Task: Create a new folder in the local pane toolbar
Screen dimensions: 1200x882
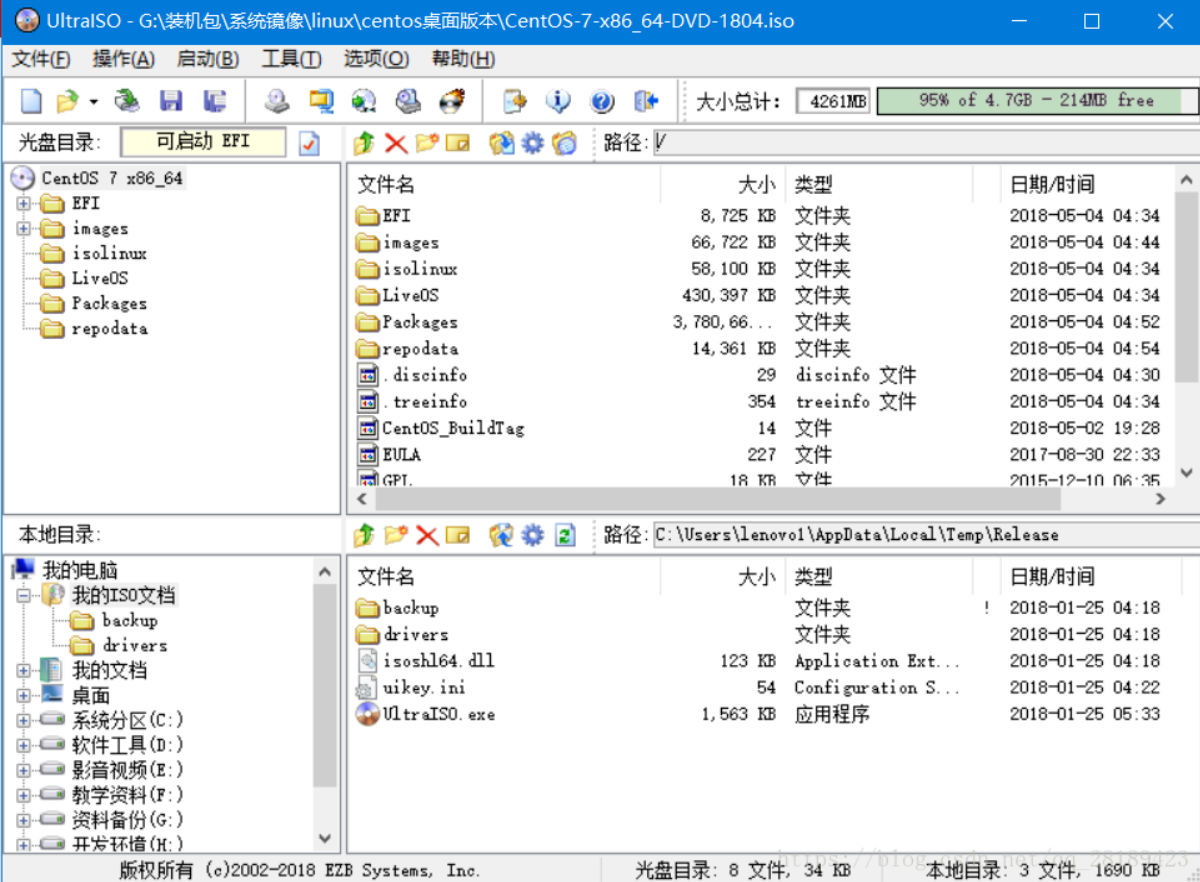Action: (396, 535)
